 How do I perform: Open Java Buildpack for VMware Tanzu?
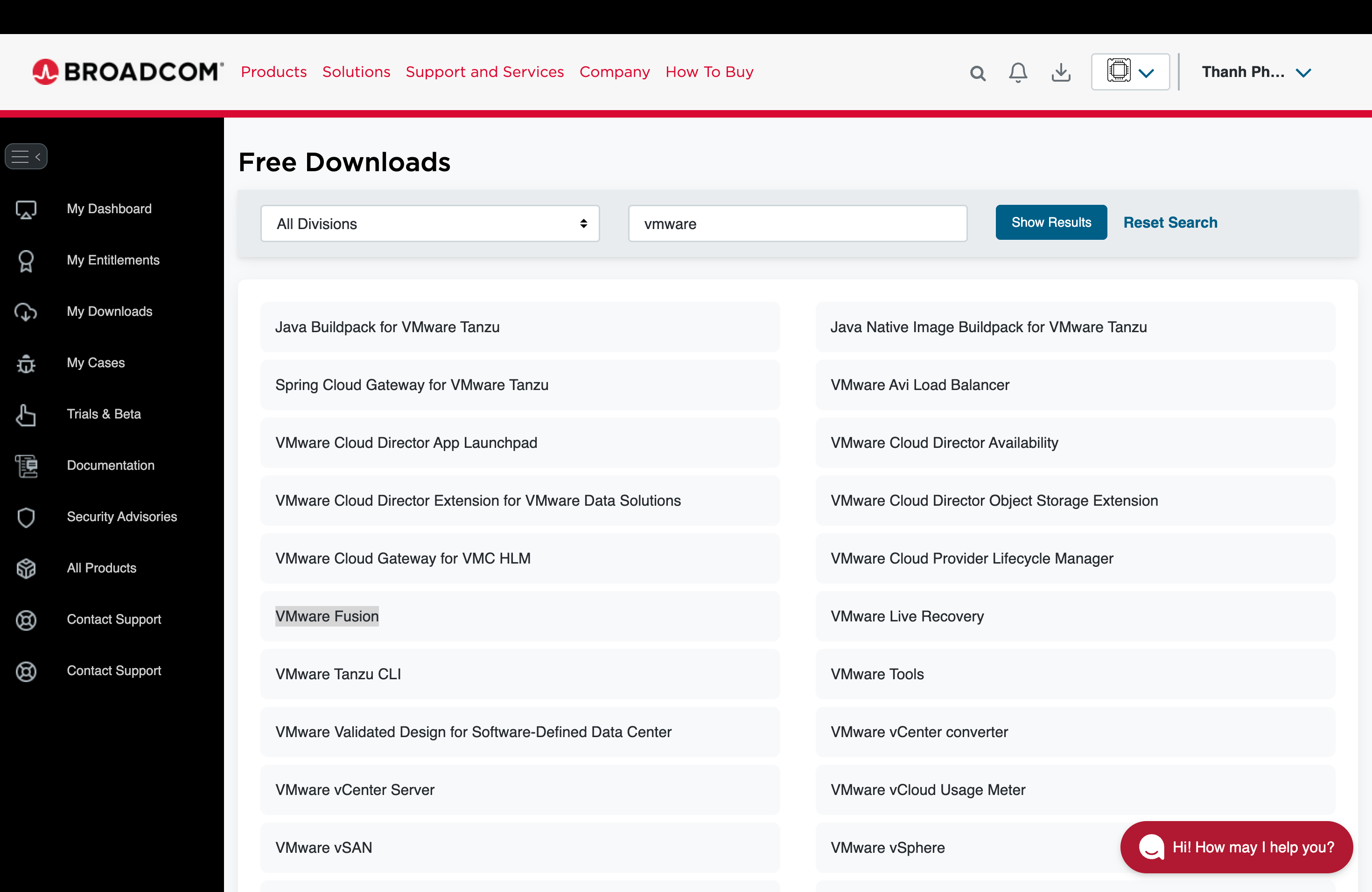(x=520, y=327)
